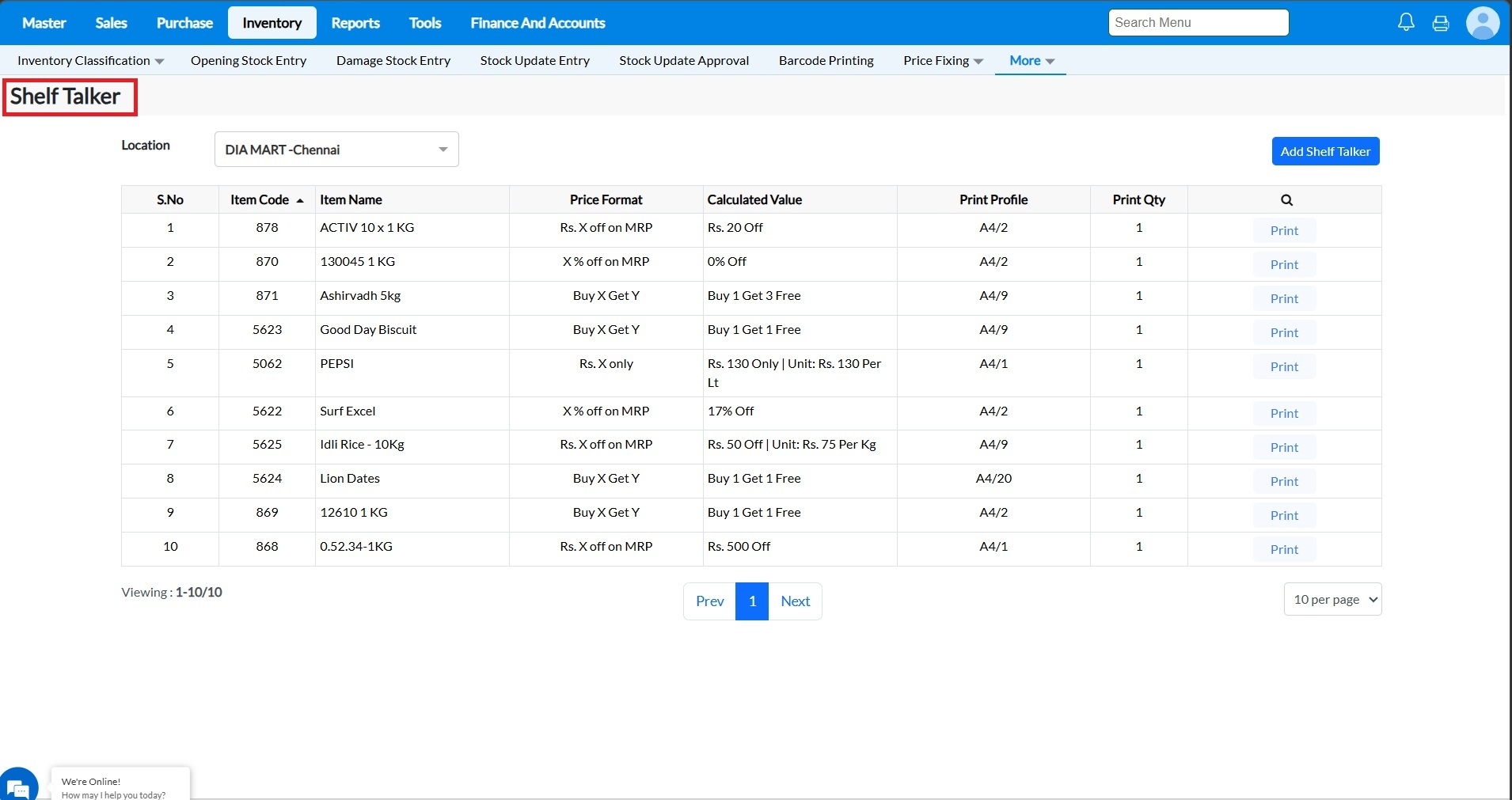Sort by Item Code column arrow
This screenshot has width=1512, height=800.
coord(300,201)
